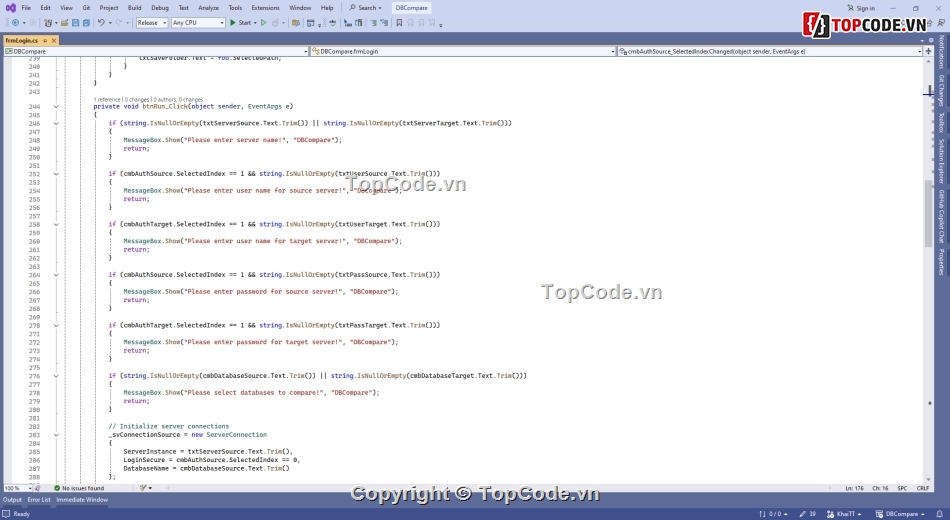Collapse the if block at line 252
The image size is (950, 520).
pyautogui.click(x=56, y=174)
